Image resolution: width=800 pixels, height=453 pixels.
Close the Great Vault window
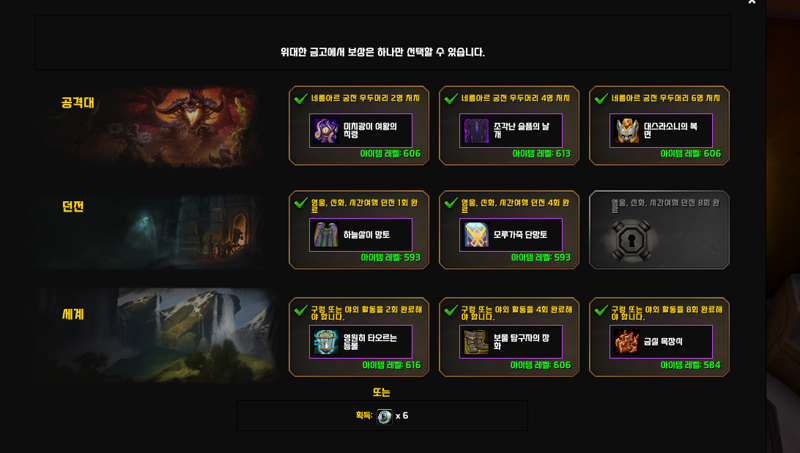click(x=752, y=2)
